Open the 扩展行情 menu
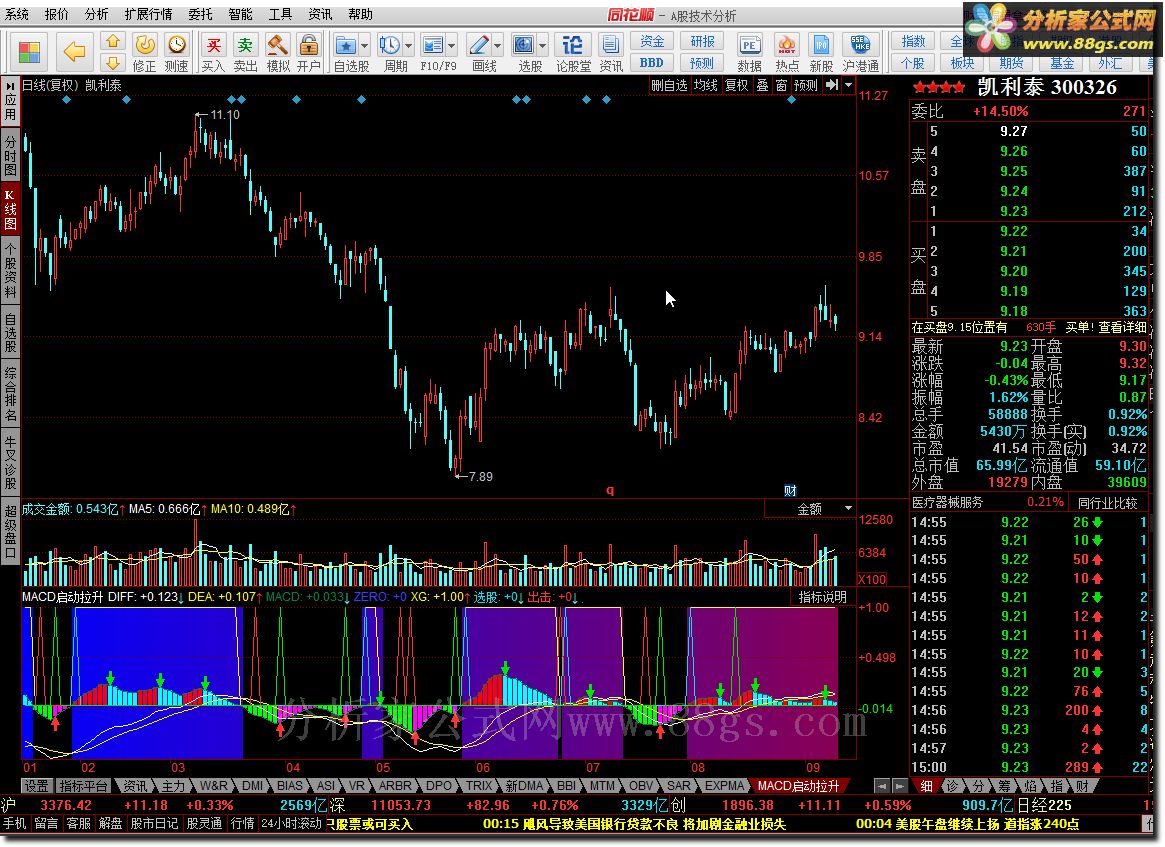Screen dimensions: 1165x847 (x=149, y=14)
